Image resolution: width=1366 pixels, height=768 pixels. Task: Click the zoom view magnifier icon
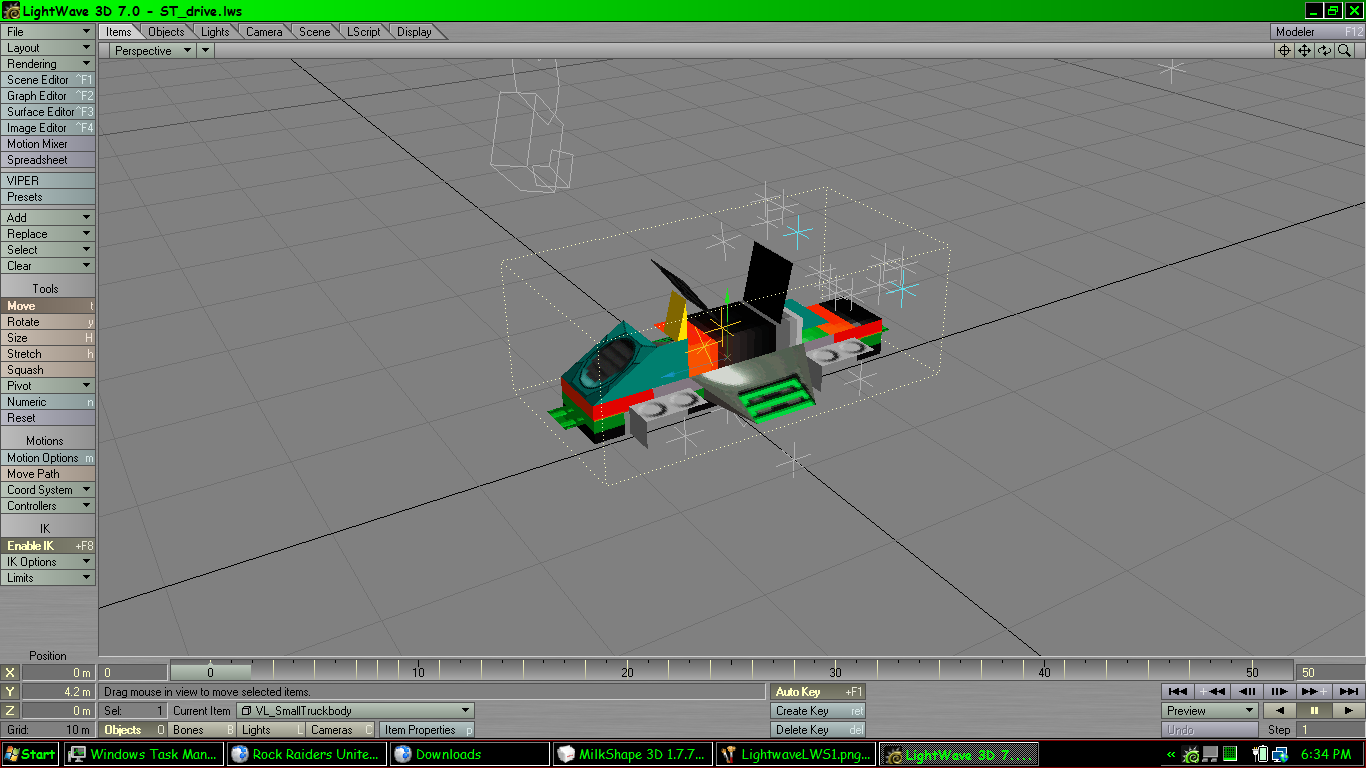coord(1345,50)
